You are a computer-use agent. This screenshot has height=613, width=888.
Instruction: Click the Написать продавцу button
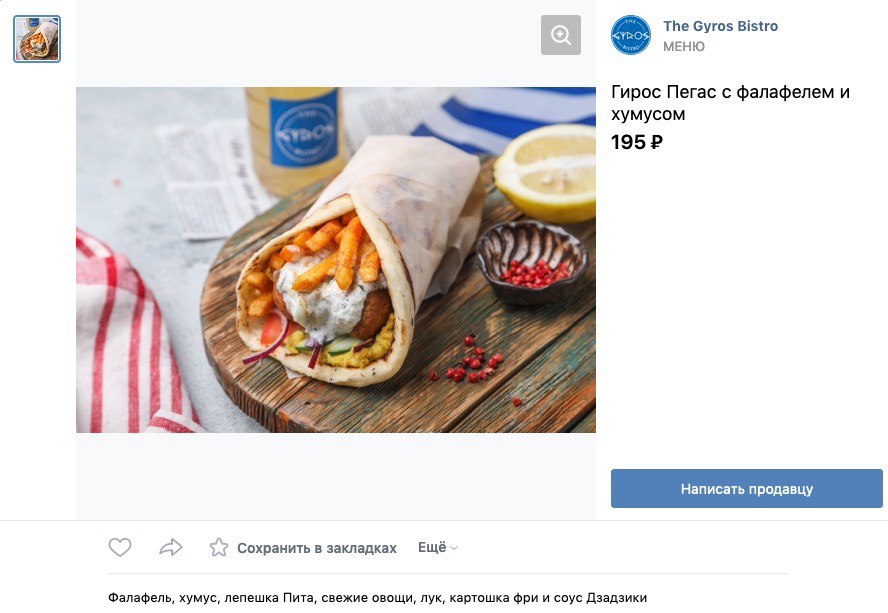click(746, 488)
